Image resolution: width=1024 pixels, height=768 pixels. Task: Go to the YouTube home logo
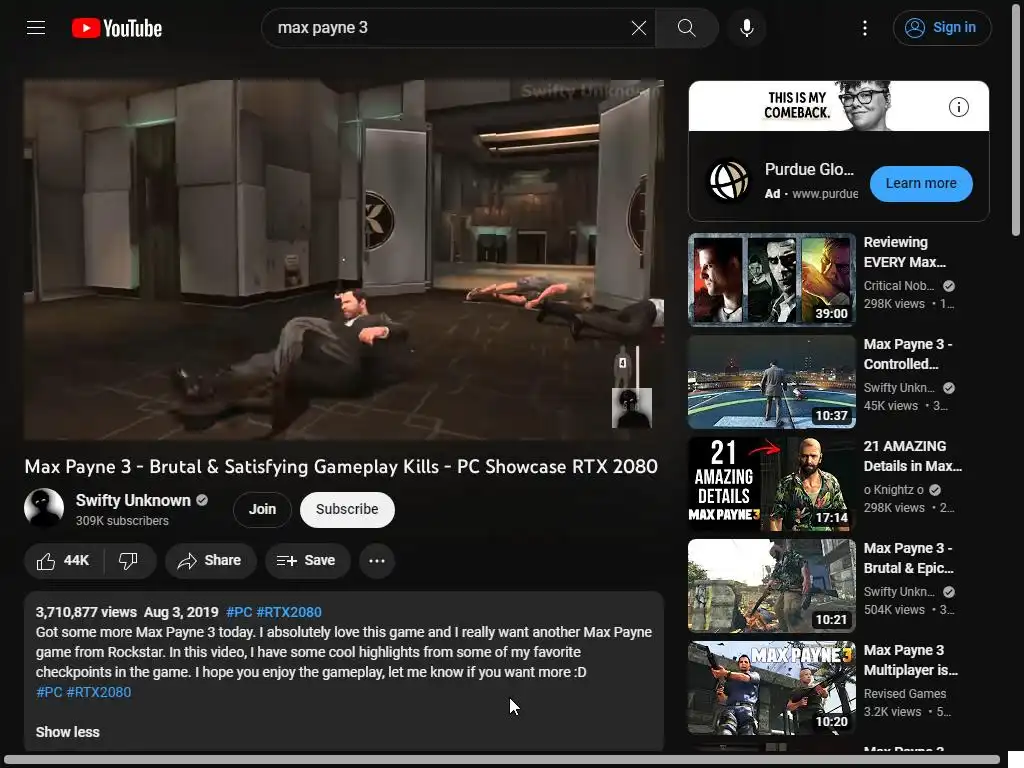[117, 28]
